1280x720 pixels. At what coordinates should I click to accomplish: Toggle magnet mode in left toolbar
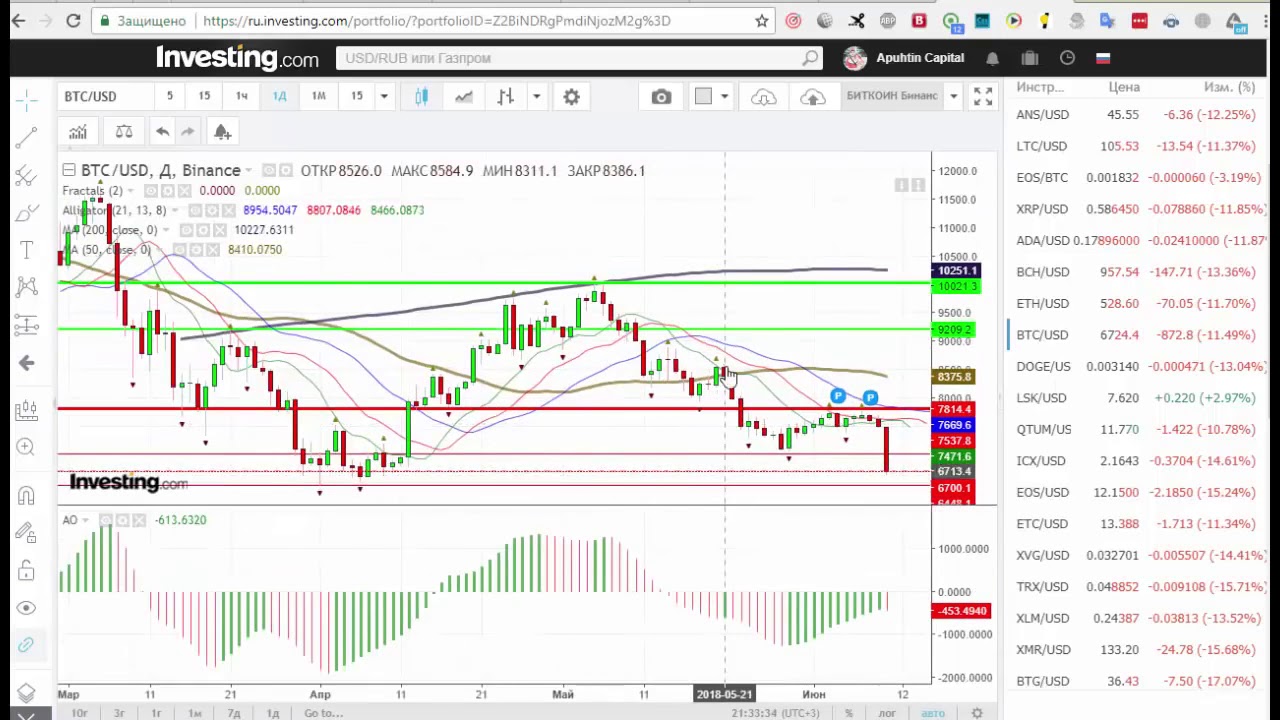point(27,496)
